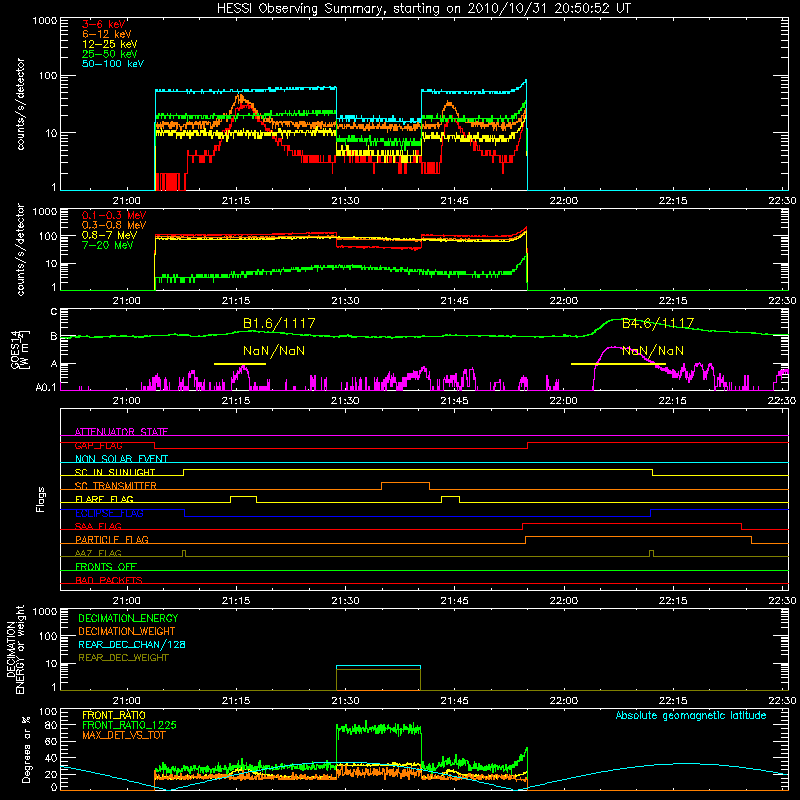Pick the SC_TRANSMITTER flag label
The height and width of the screenshot is (800, 800).
pos(116,486)
